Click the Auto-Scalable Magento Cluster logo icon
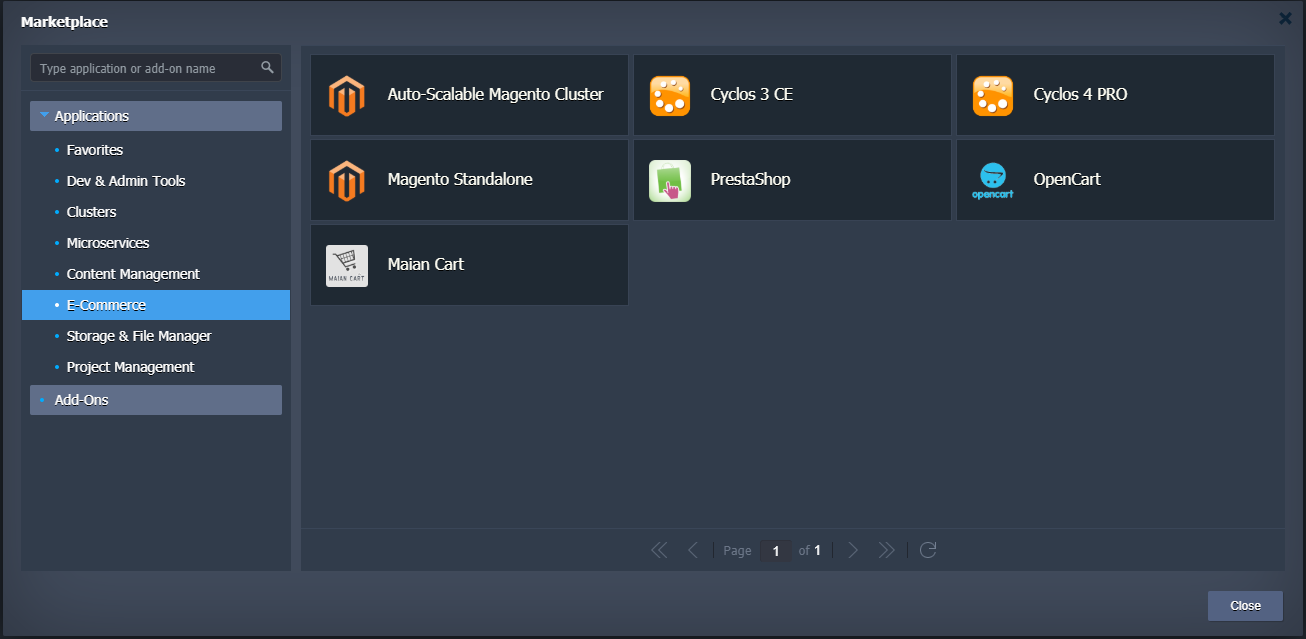This screenshot has height=639, width=1306. (346, 95)
